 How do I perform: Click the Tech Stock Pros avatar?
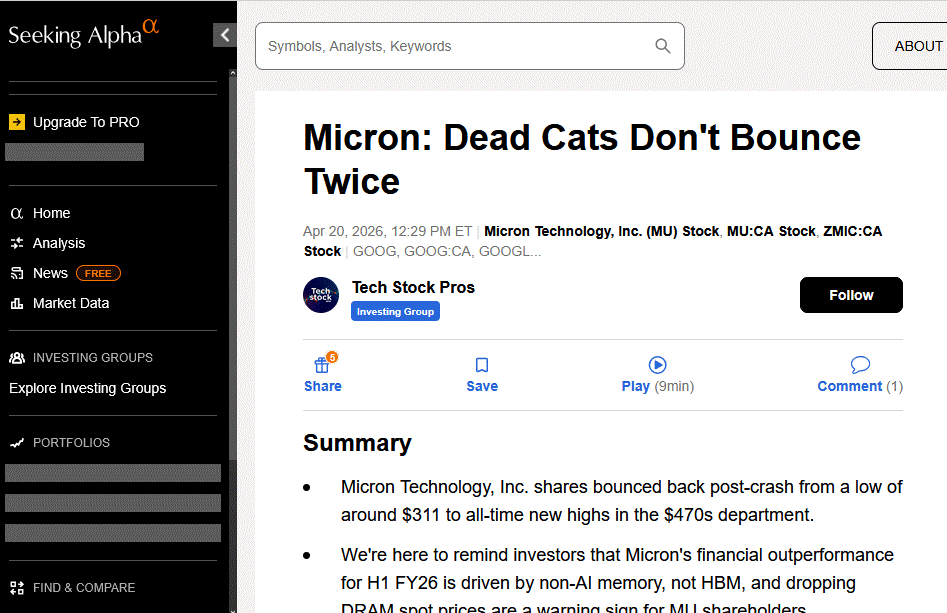click(x=321, y=295)
